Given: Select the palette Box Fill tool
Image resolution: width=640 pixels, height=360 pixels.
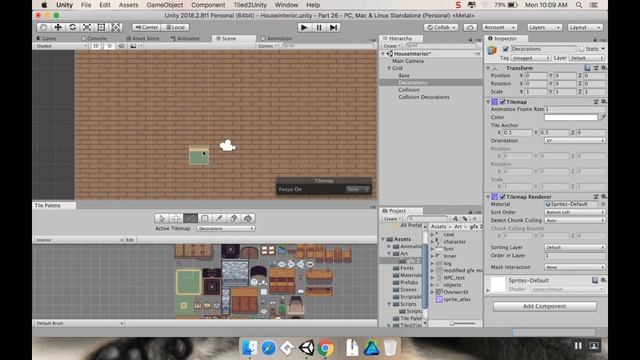Looking at the screenshot, I should 204,218.
